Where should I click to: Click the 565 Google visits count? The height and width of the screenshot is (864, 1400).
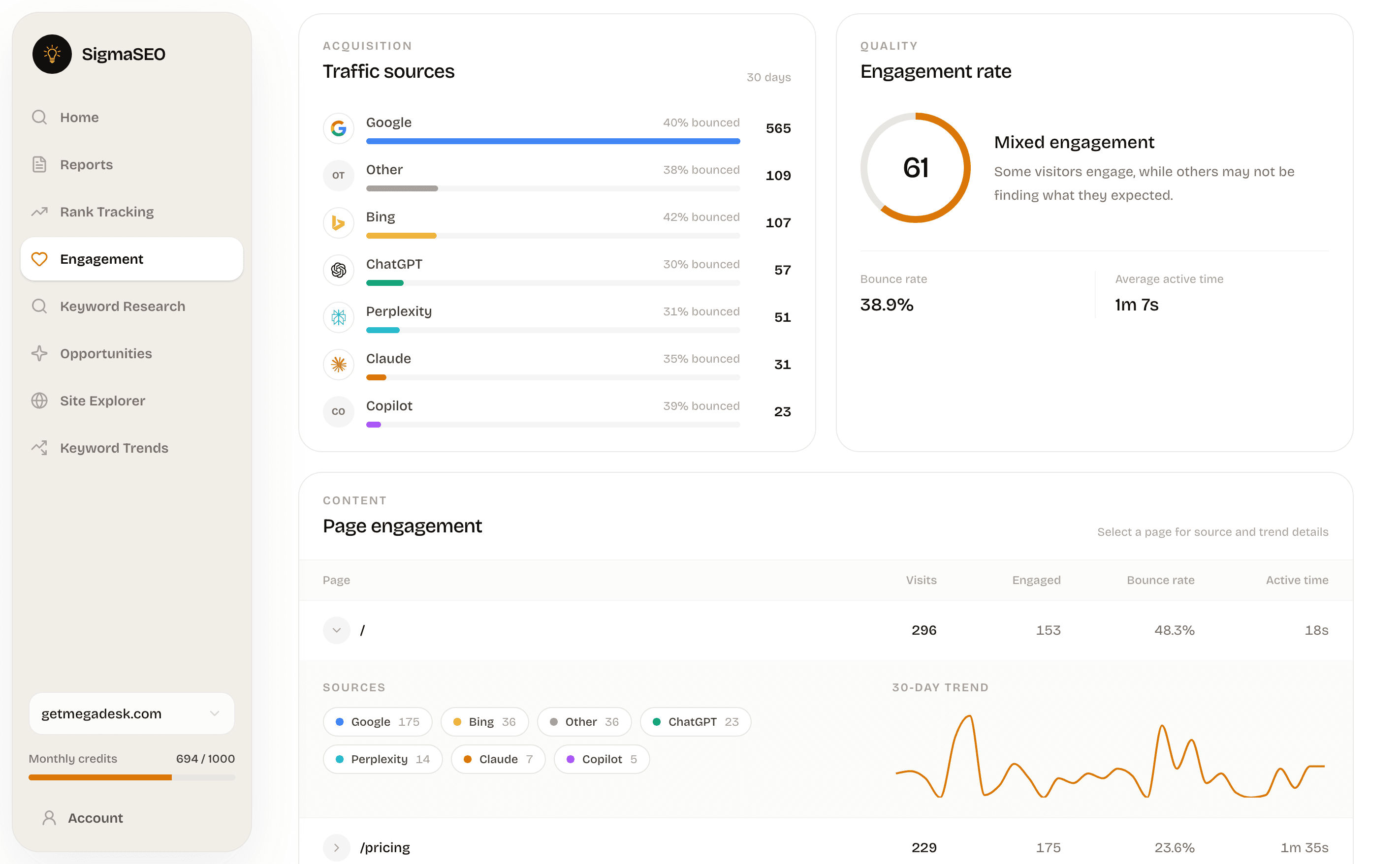pyautogui.click(x=778, y=128)
